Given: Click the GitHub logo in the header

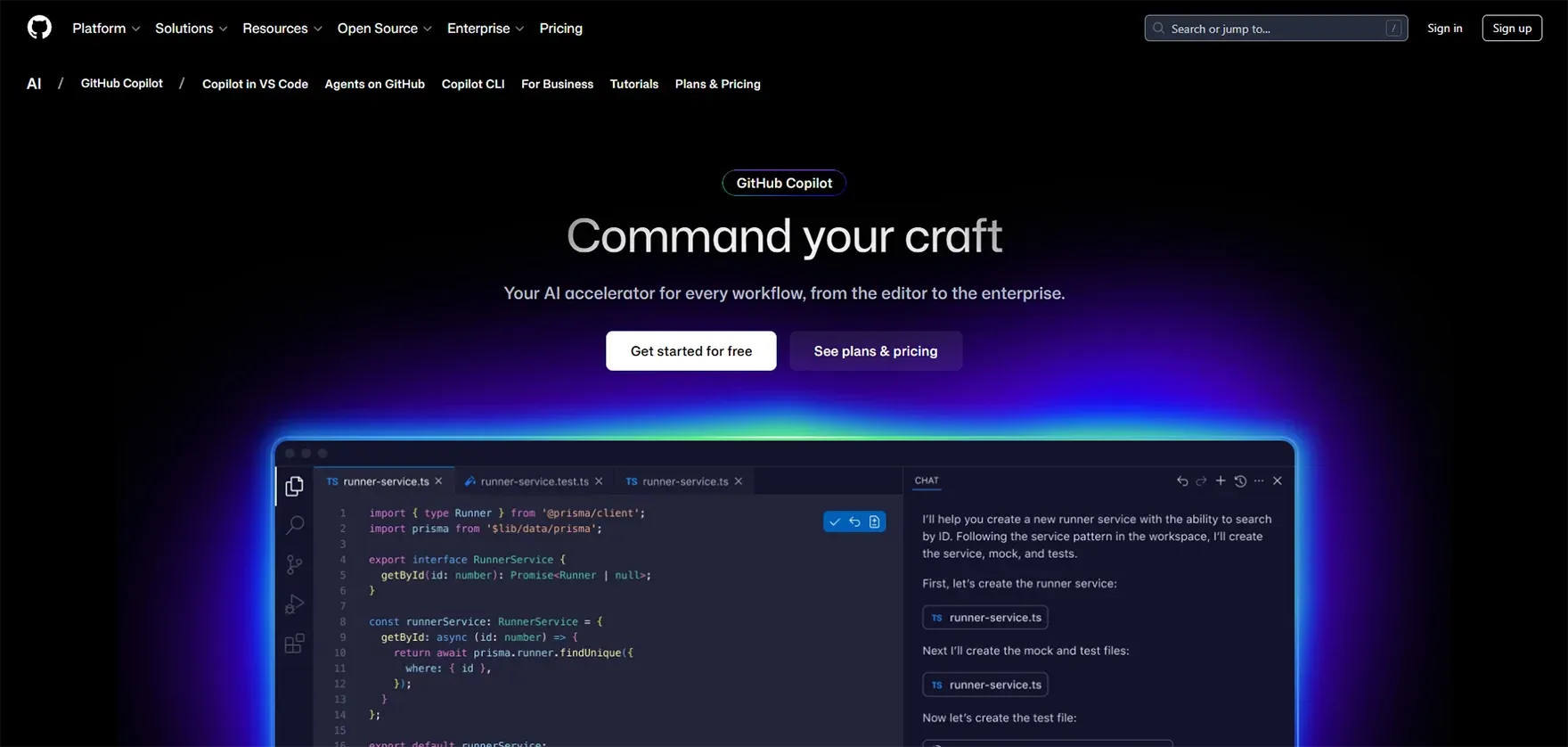Looking at the screenshot, I should click(39, 28).
